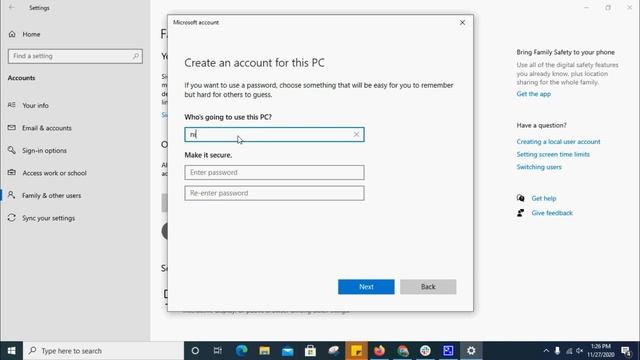
Task: Click the microphone tray icon
Action: (557, 351)
